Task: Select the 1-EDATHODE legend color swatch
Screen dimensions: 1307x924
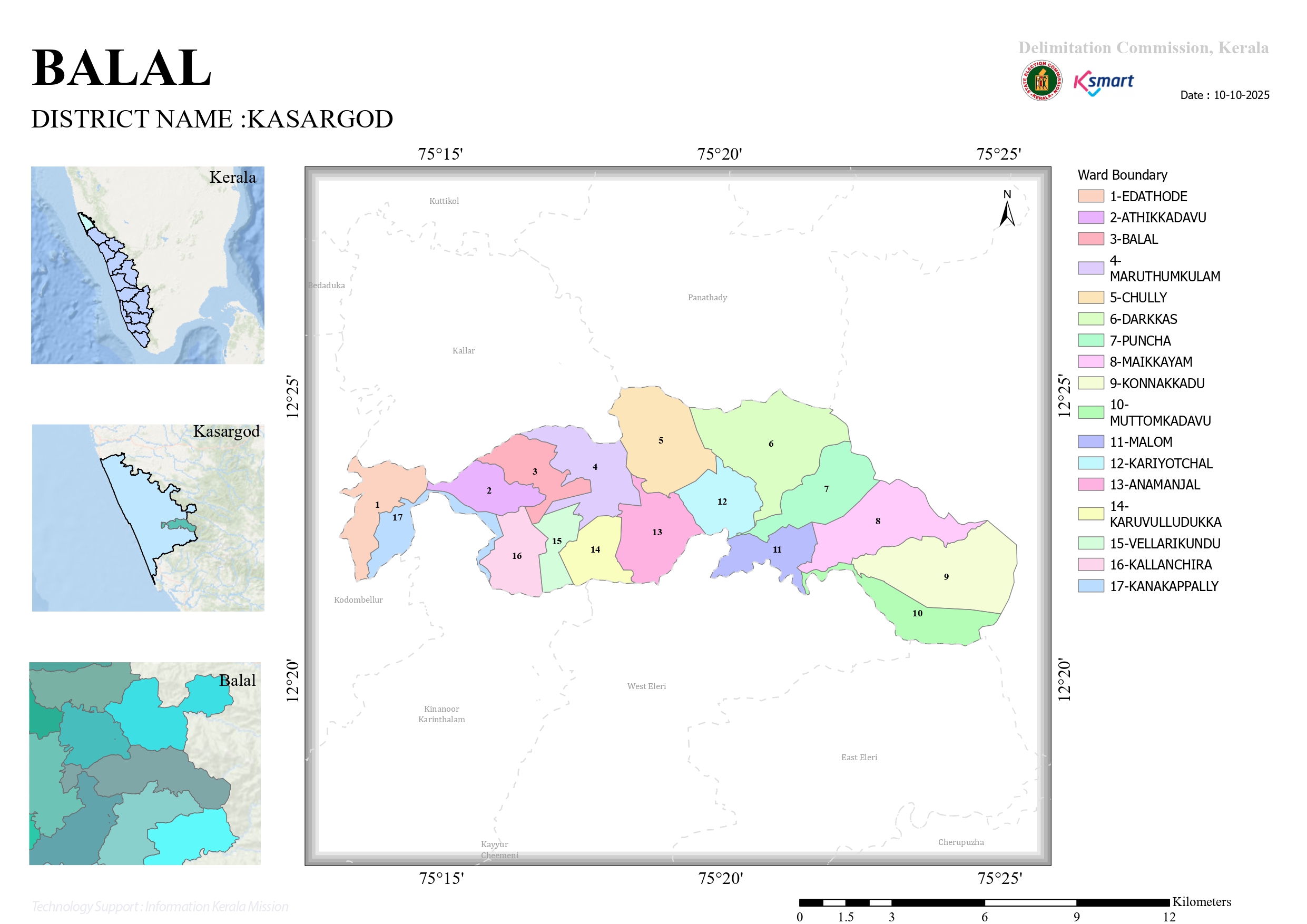Action: point(1090,196)
